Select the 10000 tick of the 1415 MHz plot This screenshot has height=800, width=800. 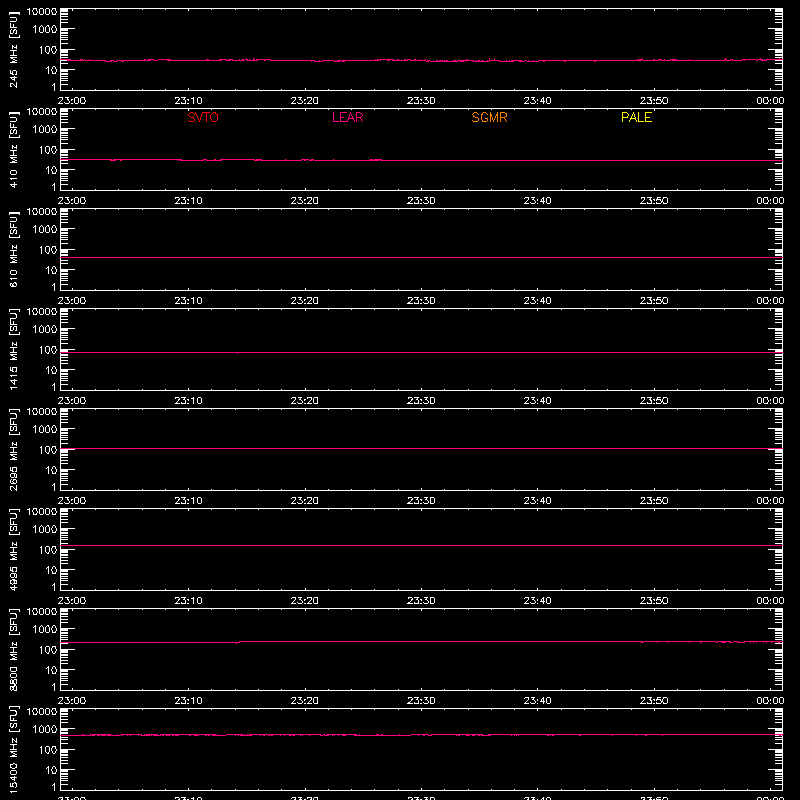[x=42, y=312]
